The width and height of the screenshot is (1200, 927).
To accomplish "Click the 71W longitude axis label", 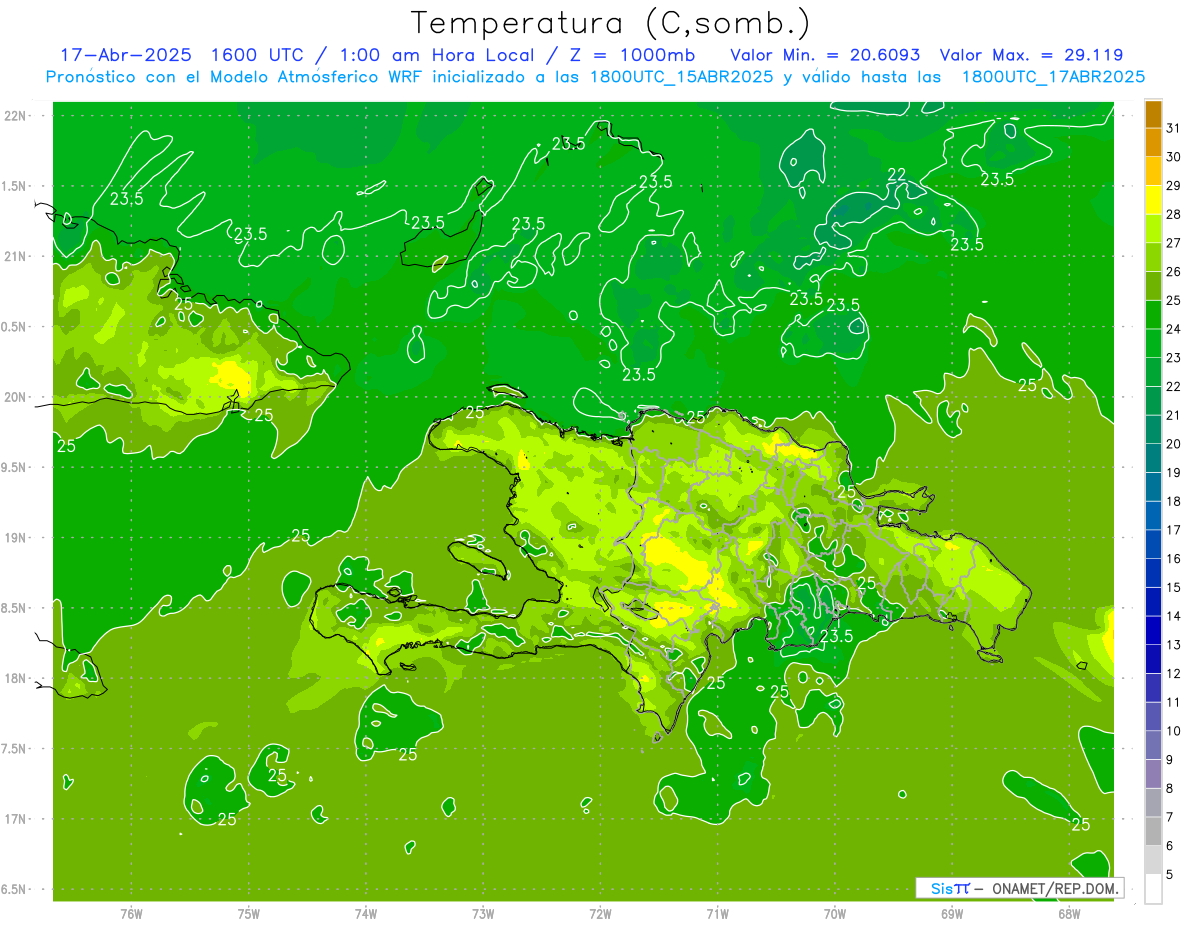I will pyautogui.click(x=717, y=914).
